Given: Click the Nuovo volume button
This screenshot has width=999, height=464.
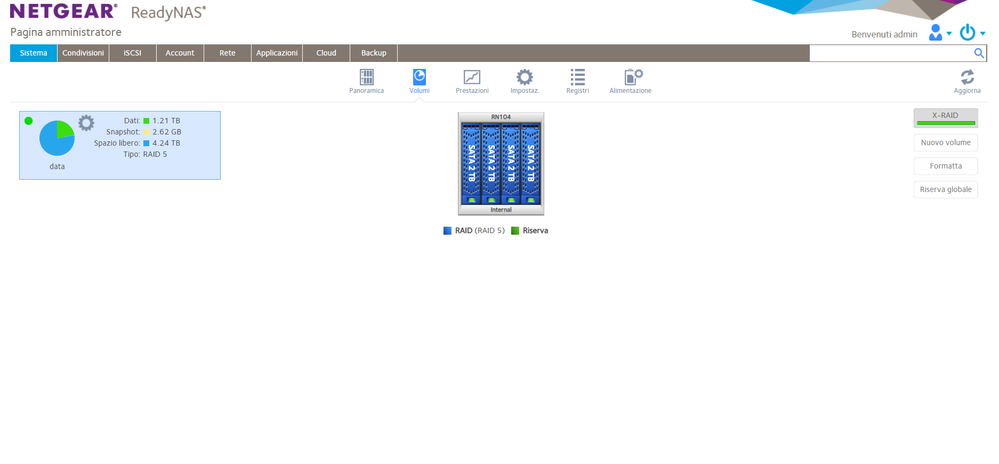Looking at the screenshot, I should coord(945,143).
